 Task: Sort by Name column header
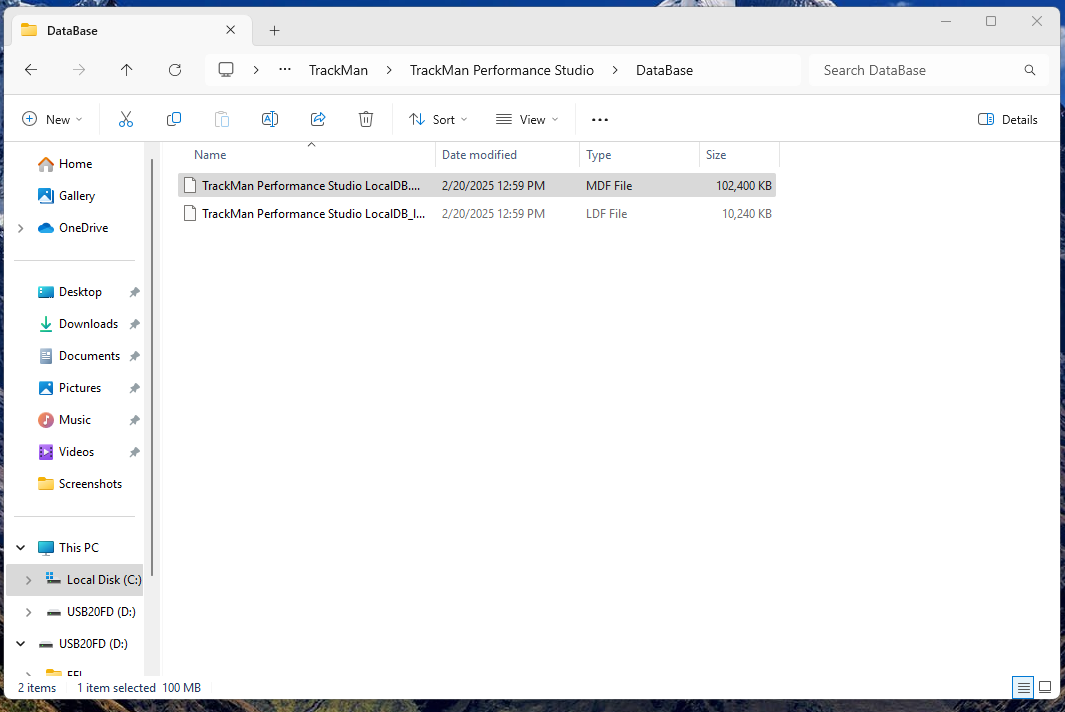306,155
